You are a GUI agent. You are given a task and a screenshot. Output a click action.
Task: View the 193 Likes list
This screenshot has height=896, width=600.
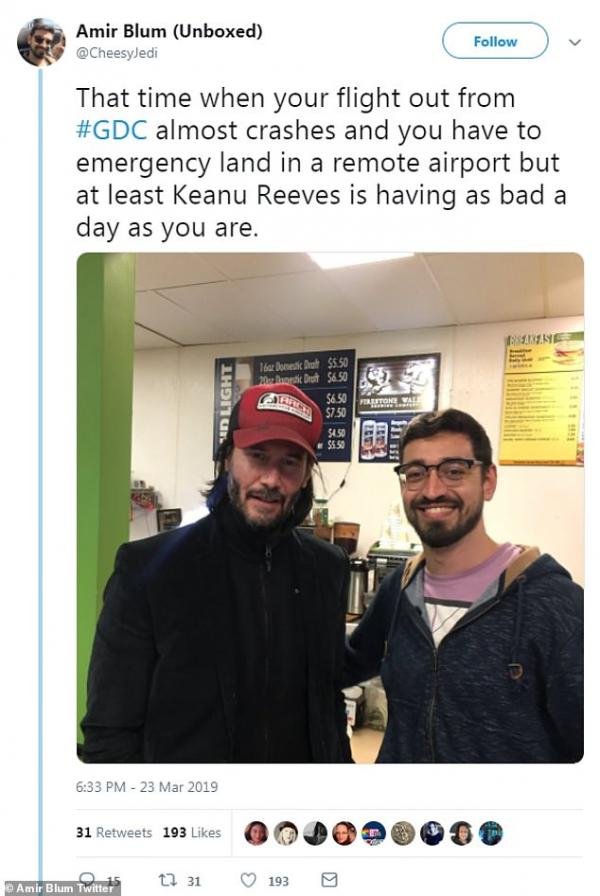pyautogui.click(x=191, y=833)
